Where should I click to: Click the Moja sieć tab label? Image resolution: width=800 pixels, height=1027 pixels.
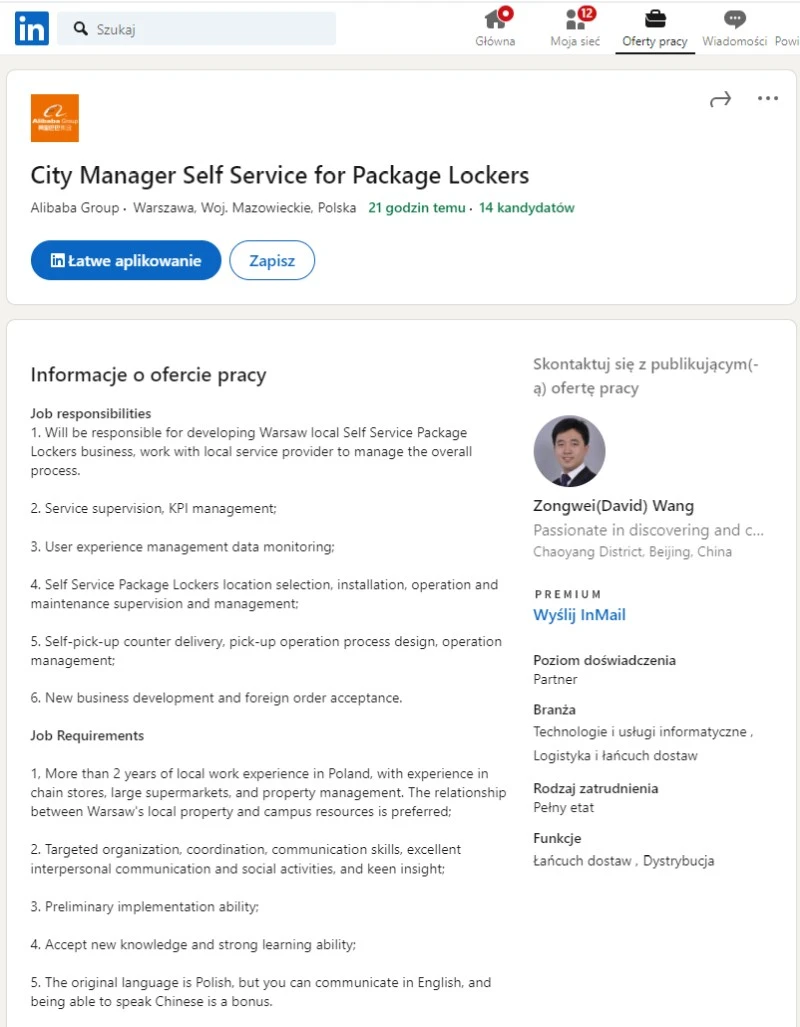pos(575,41)
